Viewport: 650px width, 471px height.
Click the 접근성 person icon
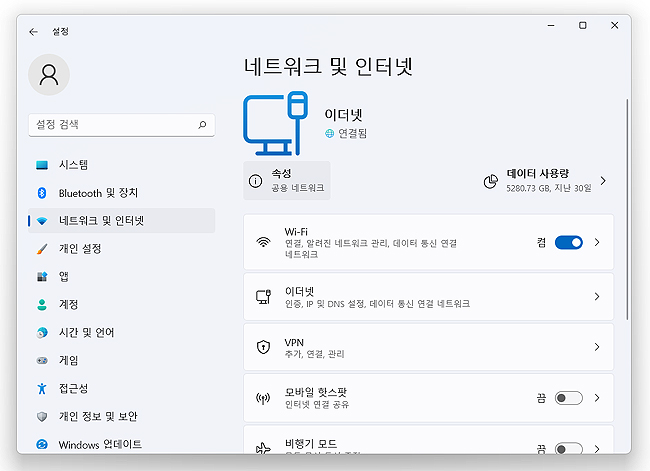coord(42,388)
